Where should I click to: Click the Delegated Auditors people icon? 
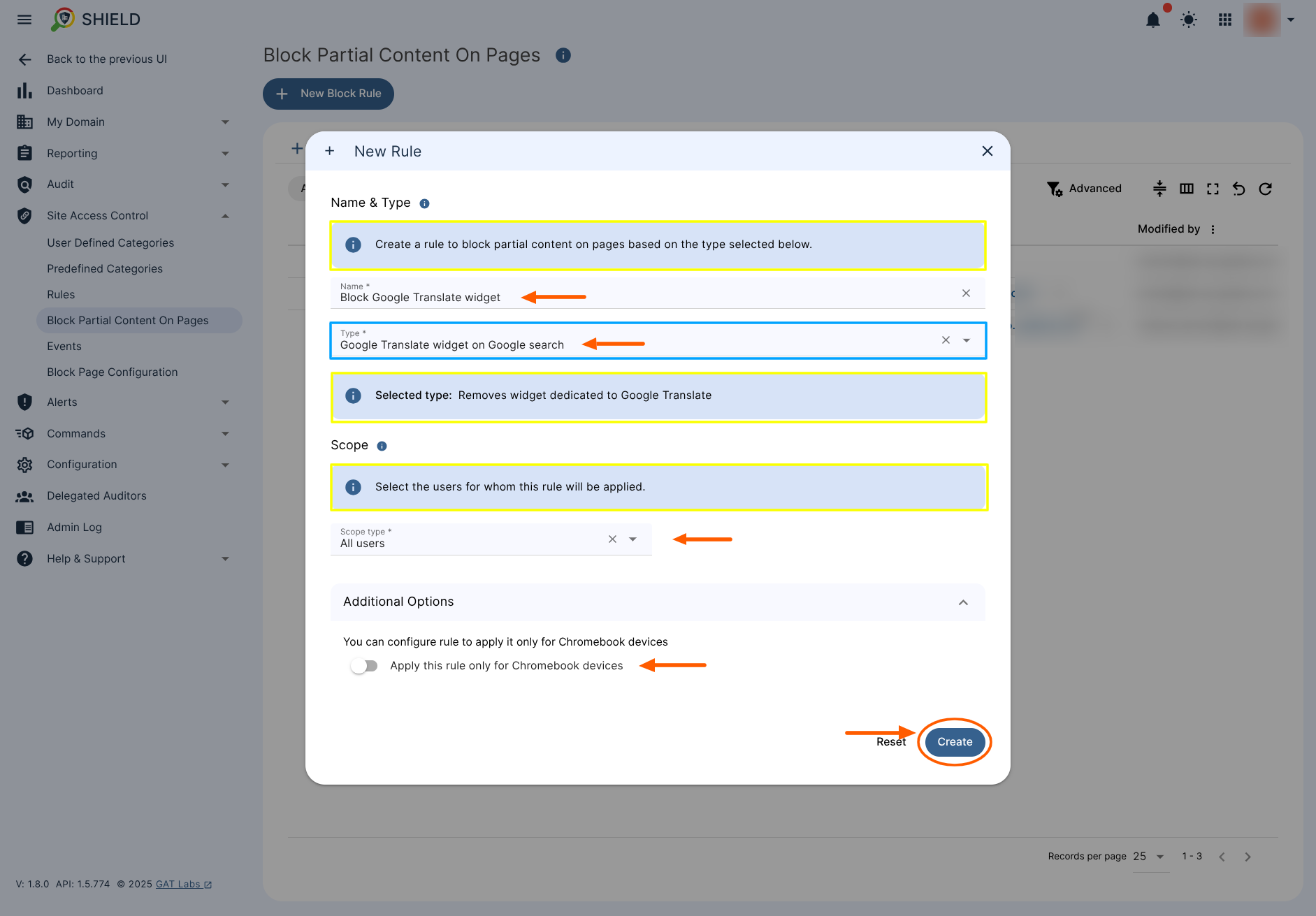24,496
